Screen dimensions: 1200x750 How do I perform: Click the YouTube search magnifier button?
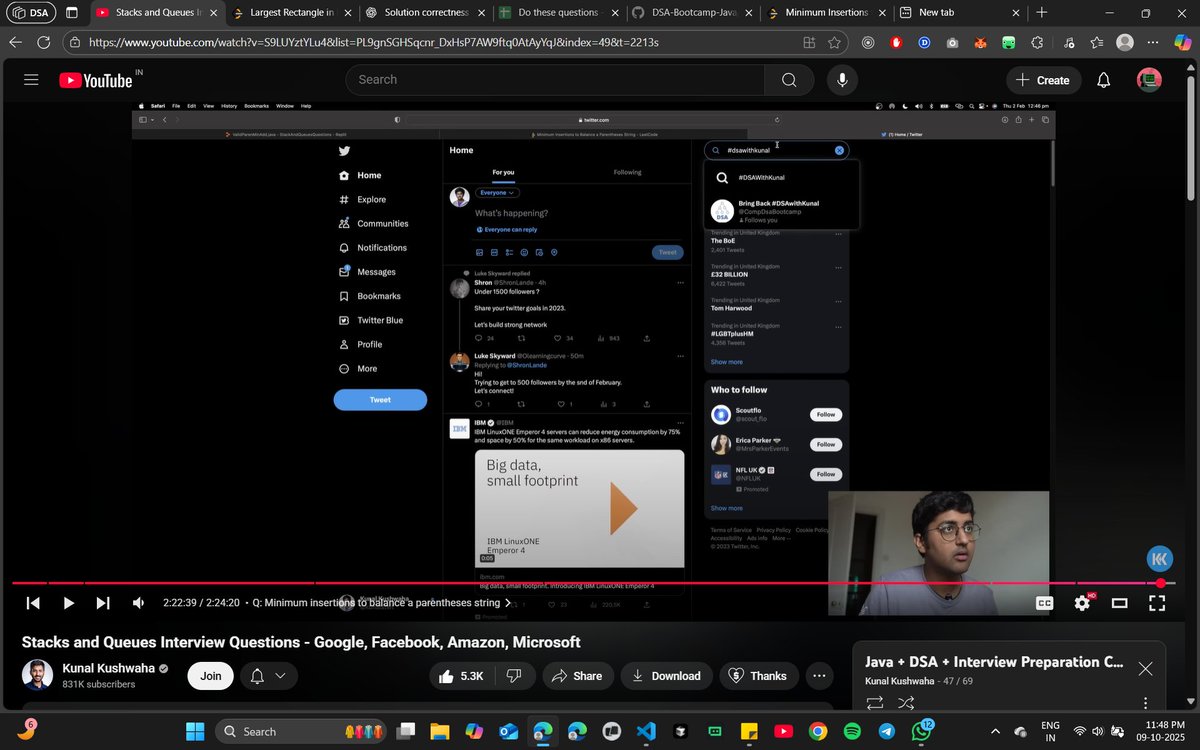(x=789, y=80)
